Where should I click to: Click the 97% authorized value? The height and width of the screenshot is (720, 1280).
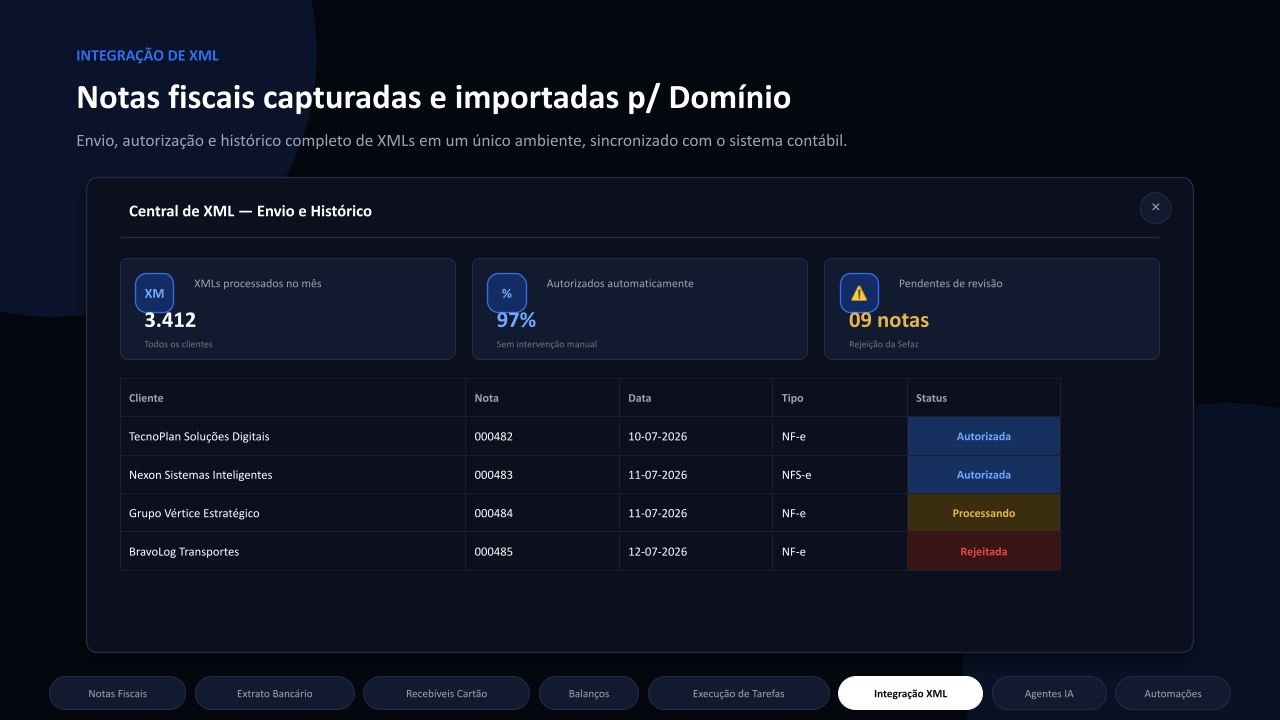pyautogui.click(x=516, y=320)
